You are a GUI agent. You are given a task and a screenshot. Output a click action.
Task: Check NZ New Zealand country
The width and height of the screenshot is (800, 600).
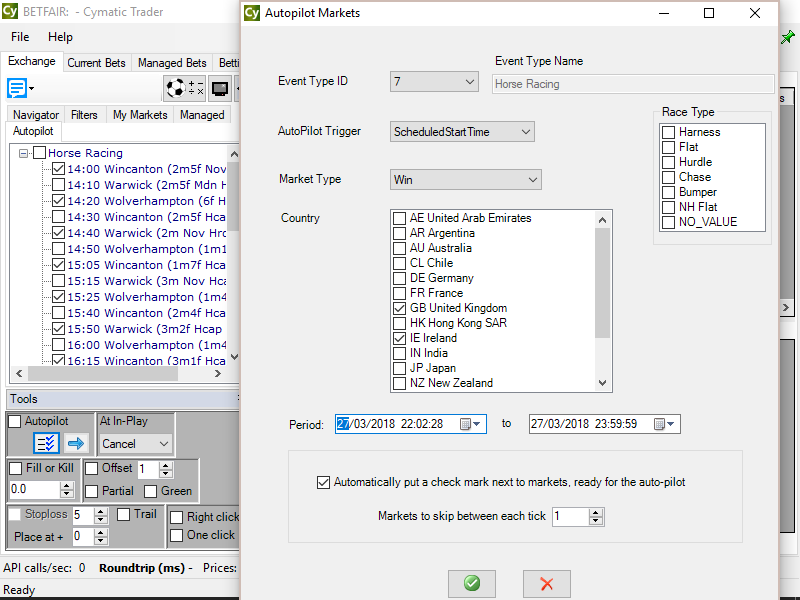[x=399, y=383]
